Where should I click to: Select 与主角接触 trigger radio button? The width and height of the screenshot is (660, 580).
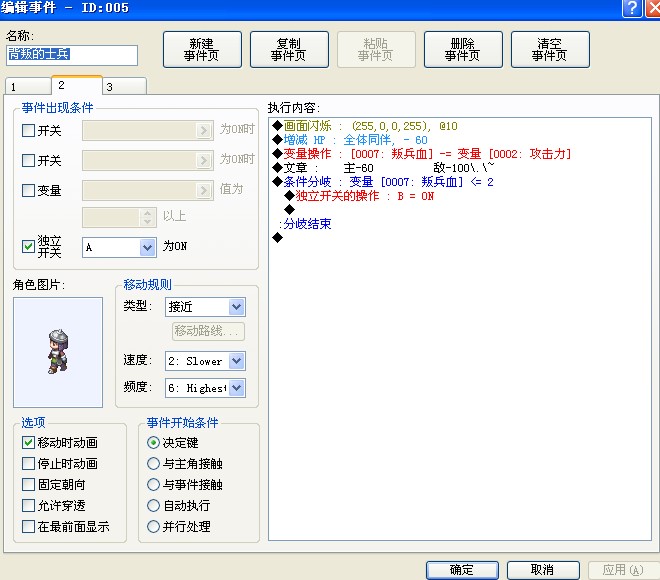click(x=153, y=463)
